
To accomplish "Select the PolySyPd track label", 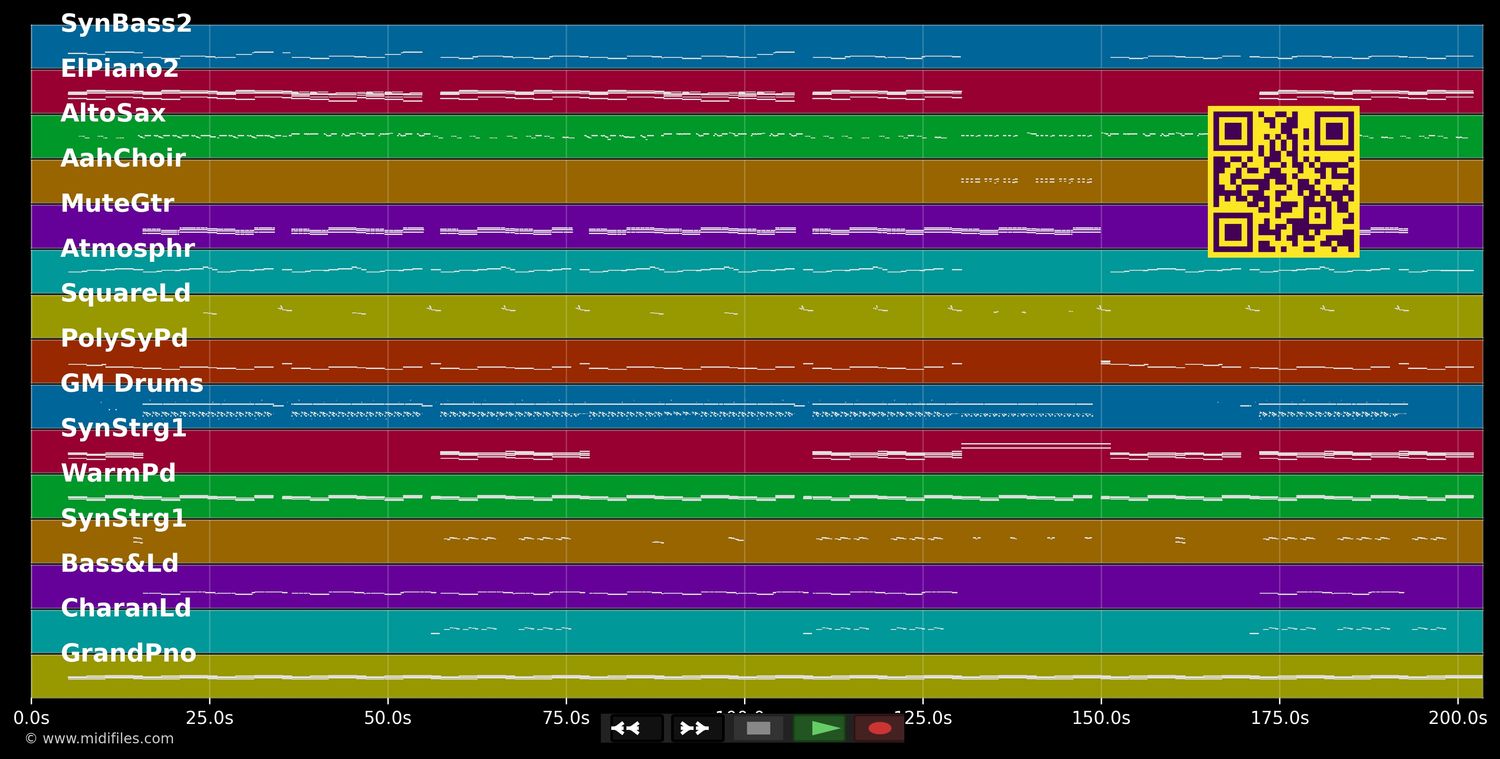I will click(x=124, y=339).
